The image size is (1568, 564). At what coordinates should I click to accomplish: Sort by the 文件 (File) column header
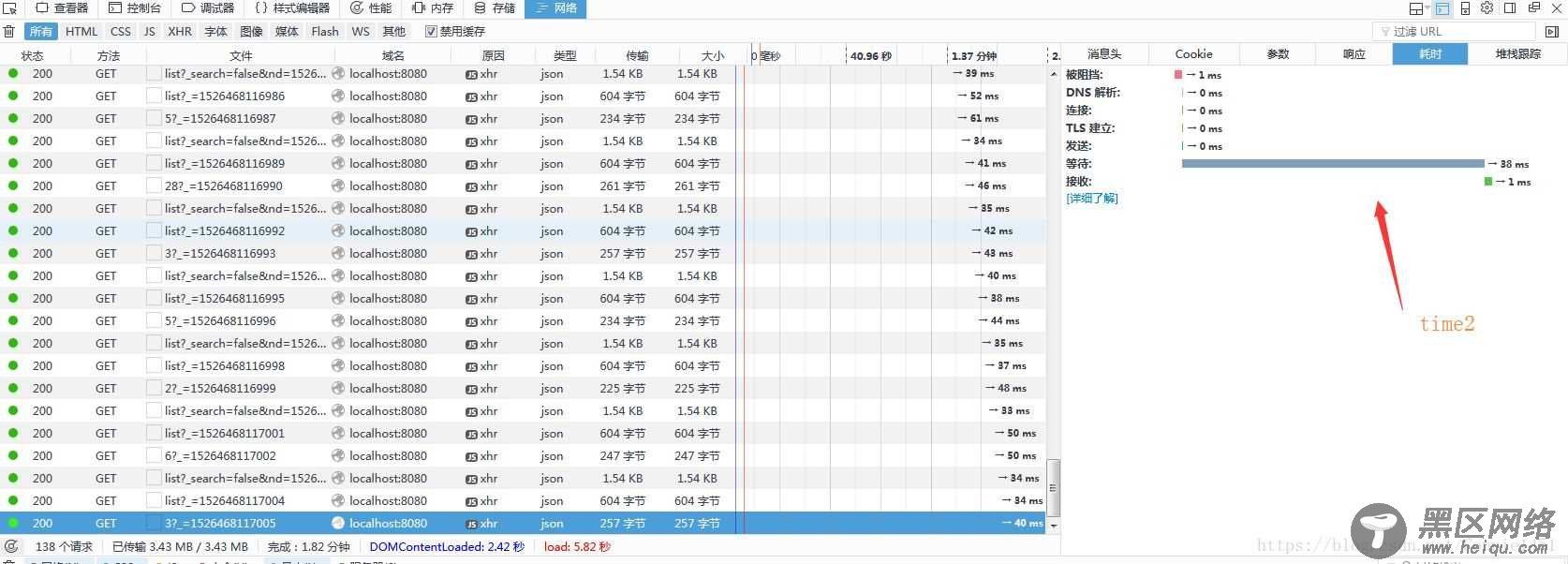click(x=241, y=55)
